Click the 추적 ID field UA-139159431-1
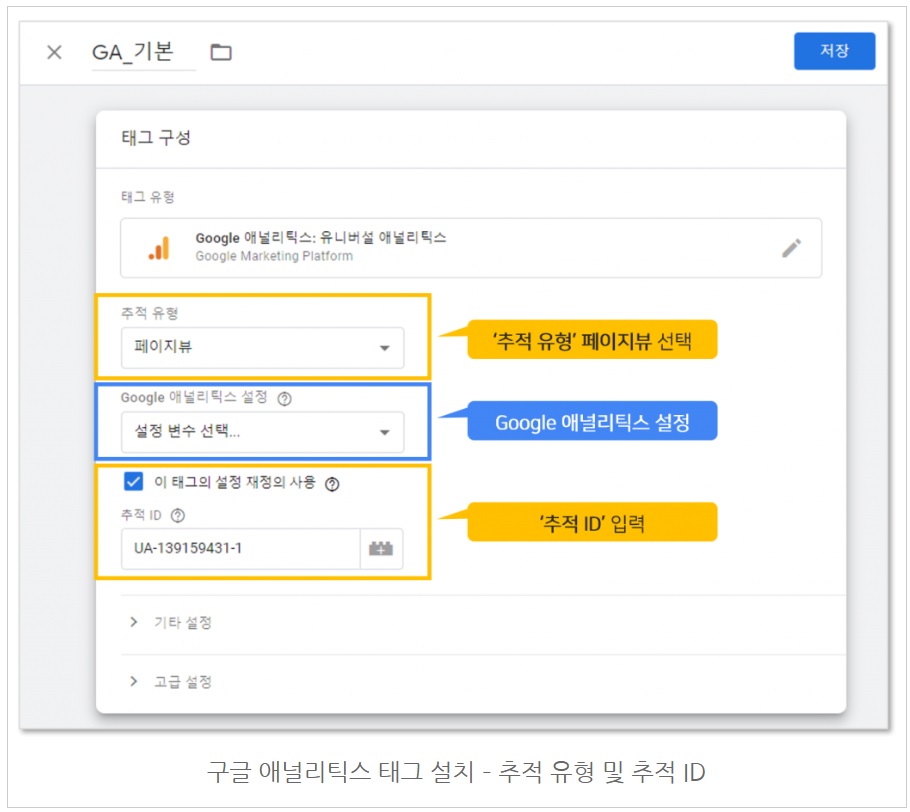This screenshot has height=812, width=910. click(240, 548)
